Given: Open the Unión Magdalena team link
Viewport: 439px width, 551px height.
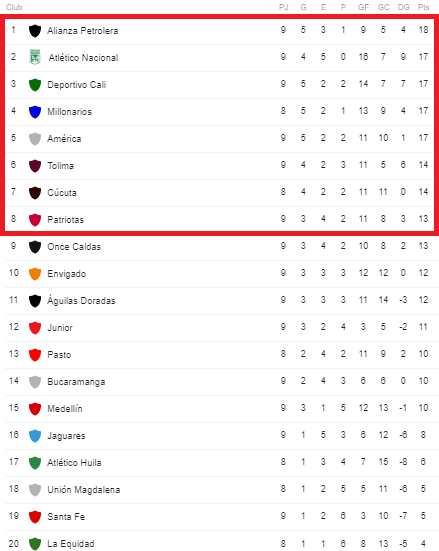Looking at the screenshot, I should 84,490.
